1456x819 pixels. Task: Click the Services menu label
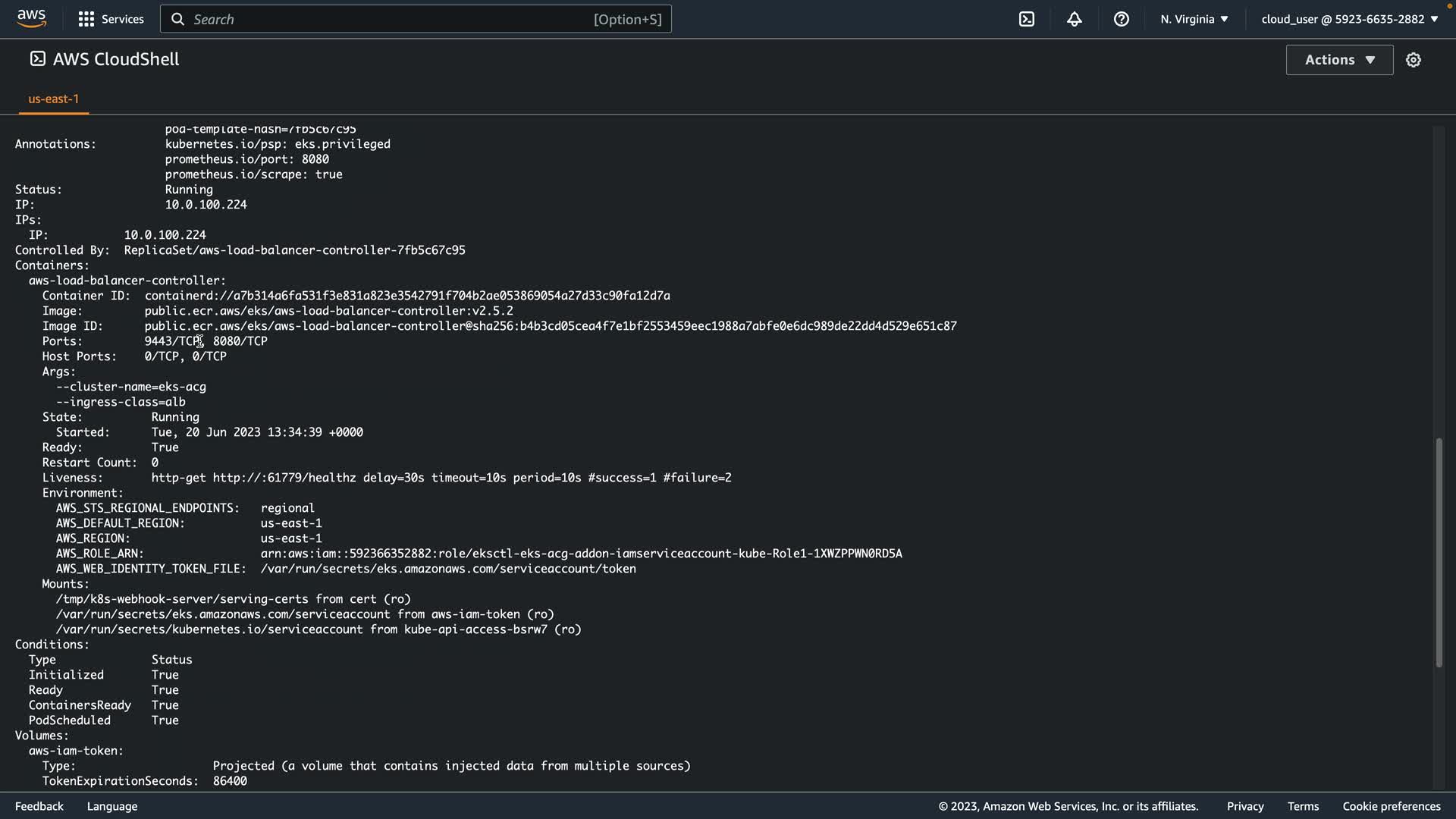point(122,19)
